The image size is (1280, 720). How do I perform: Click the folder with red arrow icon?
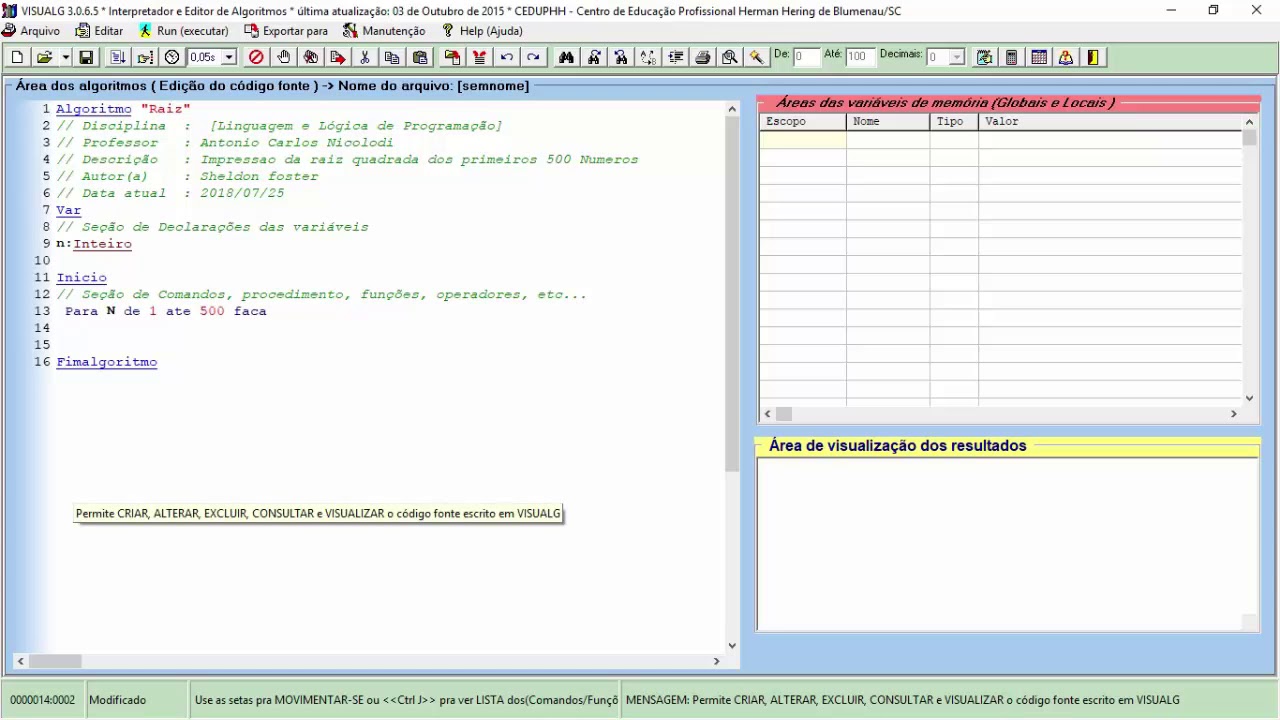pos(452,58)
